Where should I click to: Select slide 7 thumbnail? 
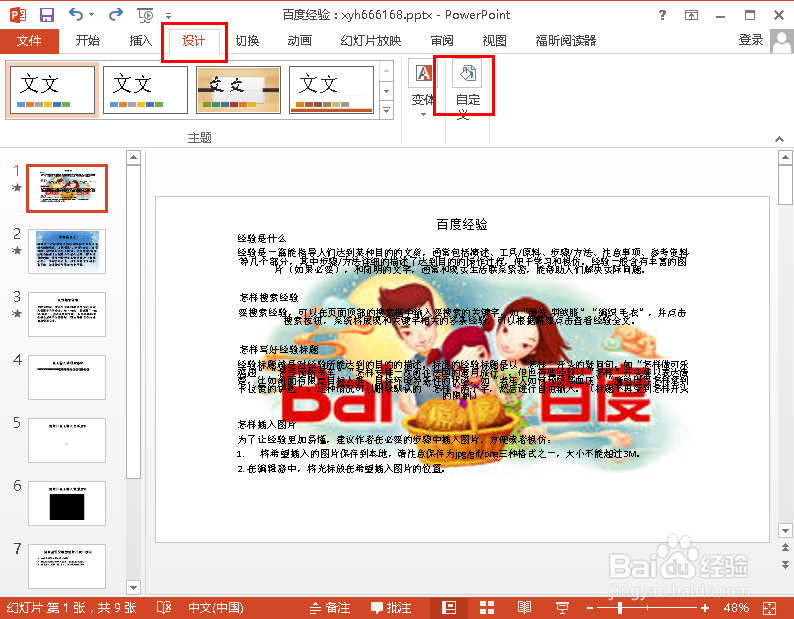pos(67,566)
